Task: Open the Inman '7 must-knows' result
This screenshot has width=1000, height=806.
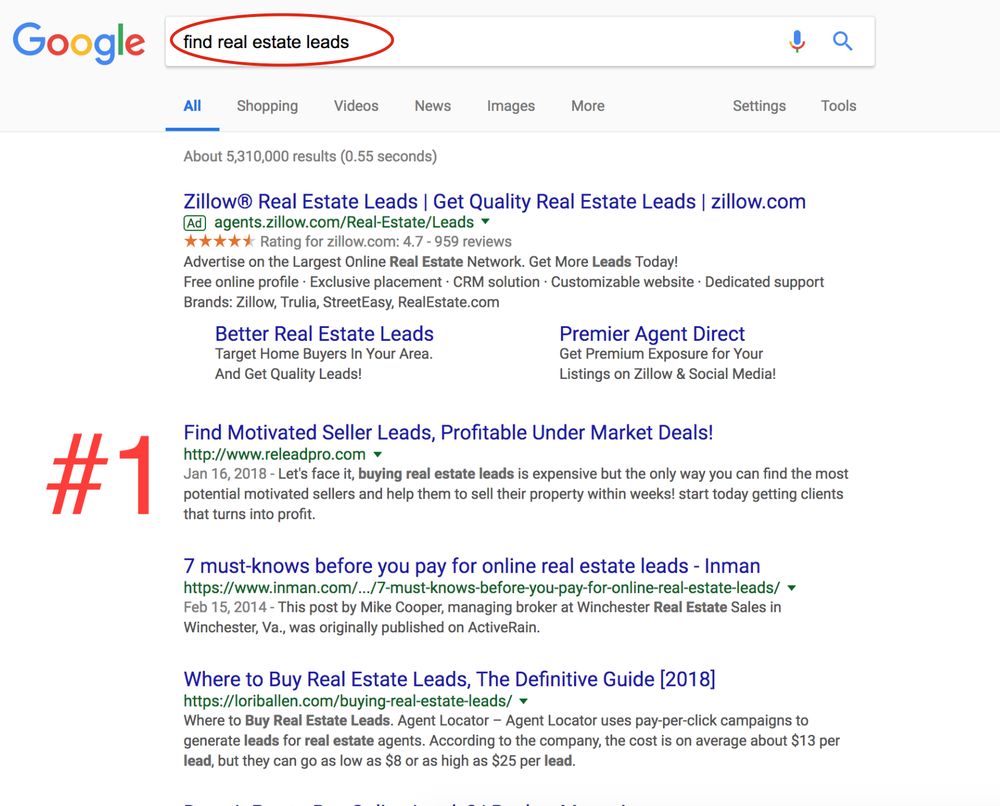Action: tap(471, 566)
